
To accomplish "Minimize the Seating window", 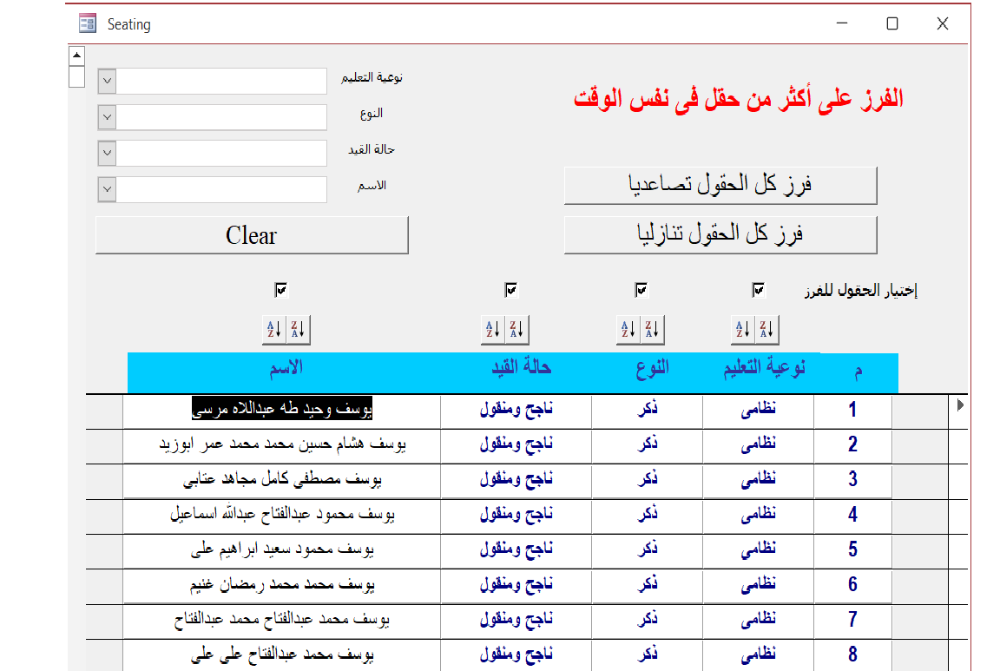I will coord(842,24).
